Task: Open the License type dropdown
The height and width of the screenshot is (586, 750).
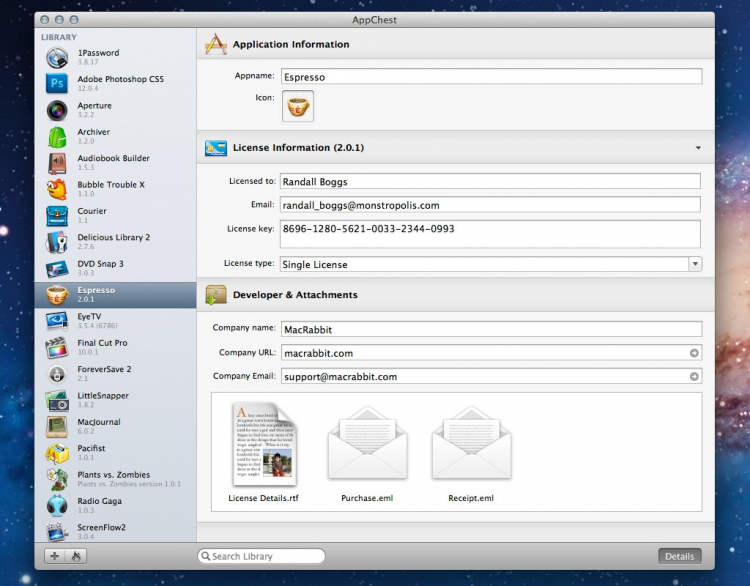Action: pyautogui.click(x=695, y=264)
